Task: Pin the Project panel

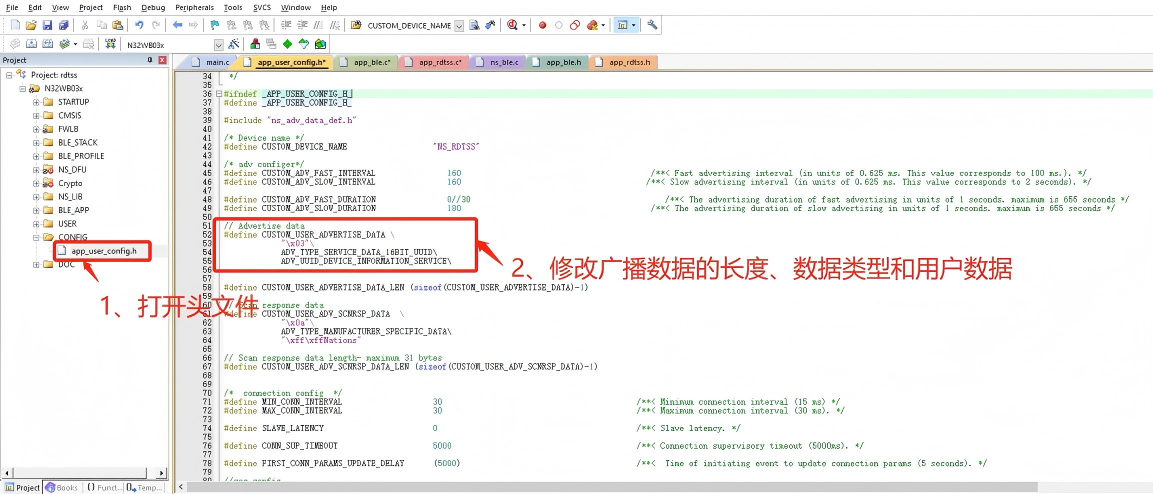Action: (150, 60)
